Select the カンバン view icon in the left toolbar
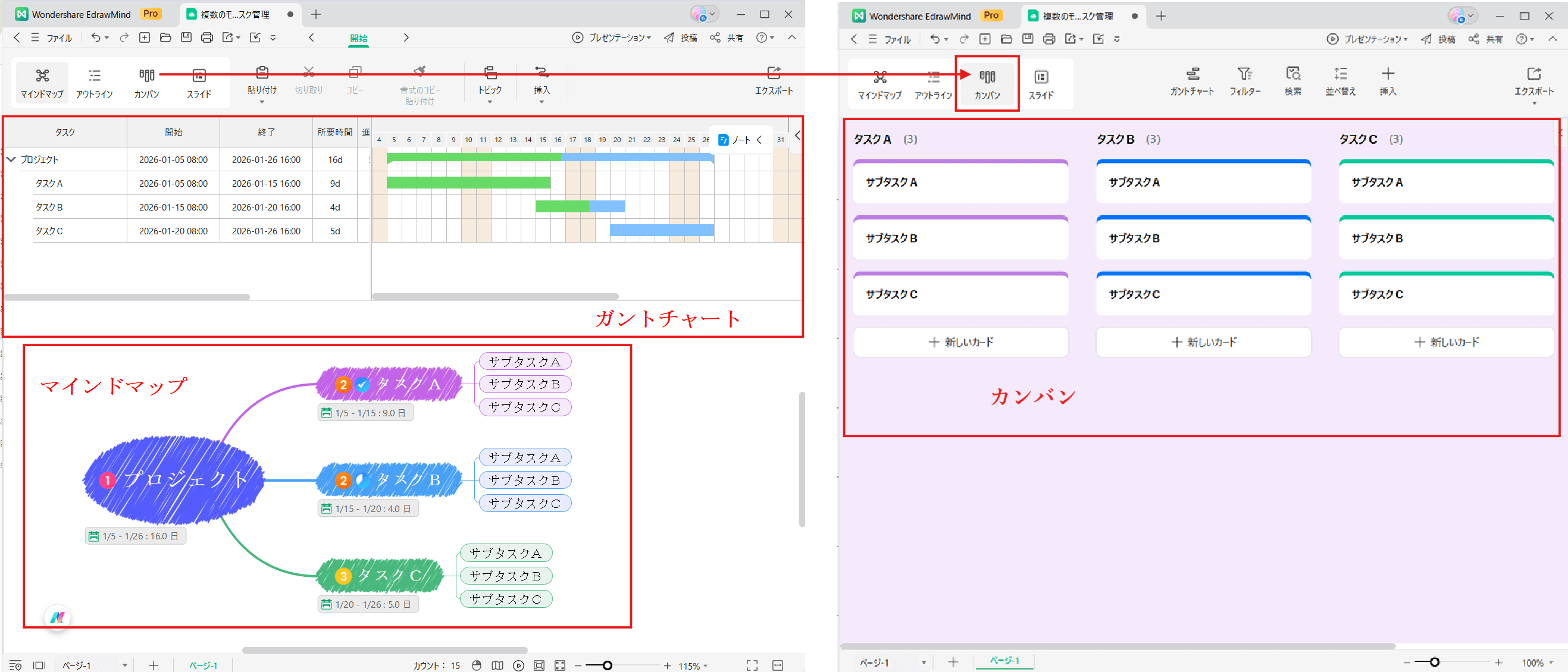Viewport: 1568px width, 672px height. 146,83
